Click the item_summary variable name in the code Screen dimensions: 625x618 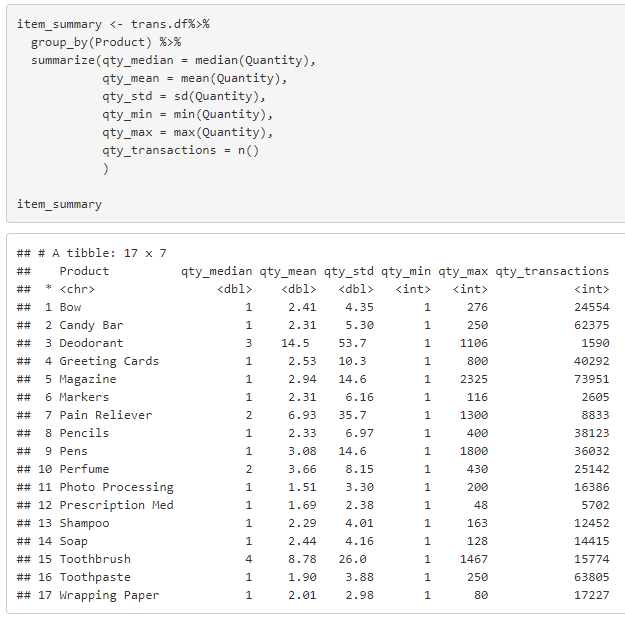click(x=59, y=24)
